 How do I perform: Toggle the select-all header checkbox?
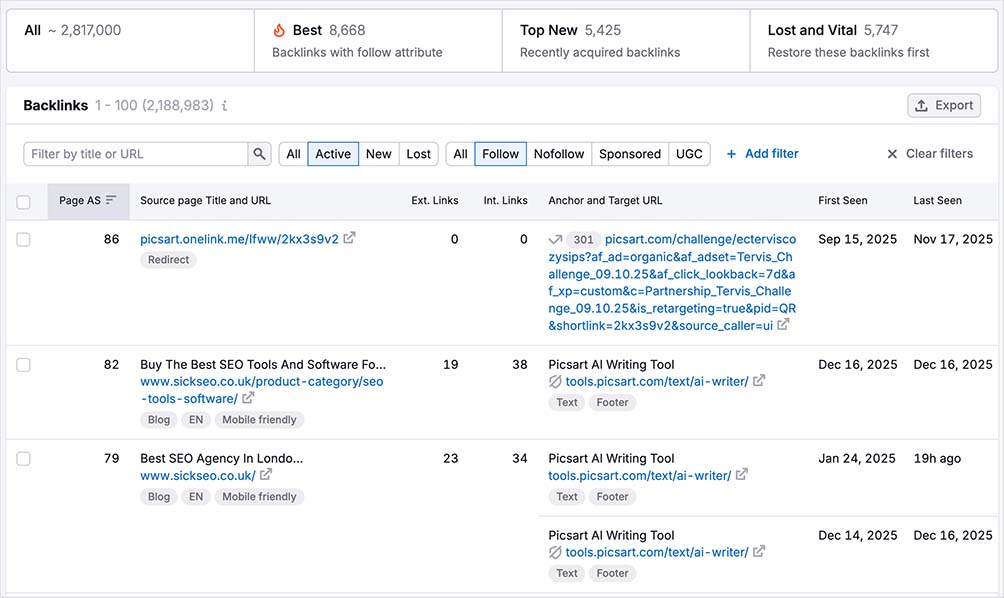coord(24,202)
